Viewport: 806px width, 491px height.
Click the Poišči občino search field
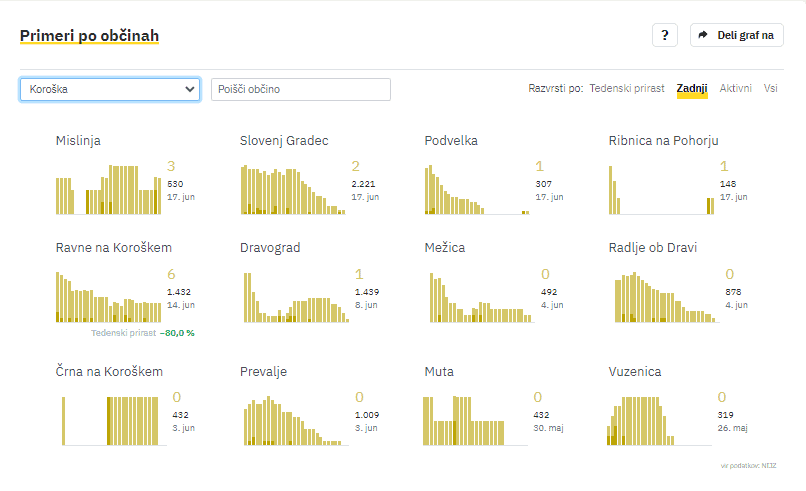300,89
